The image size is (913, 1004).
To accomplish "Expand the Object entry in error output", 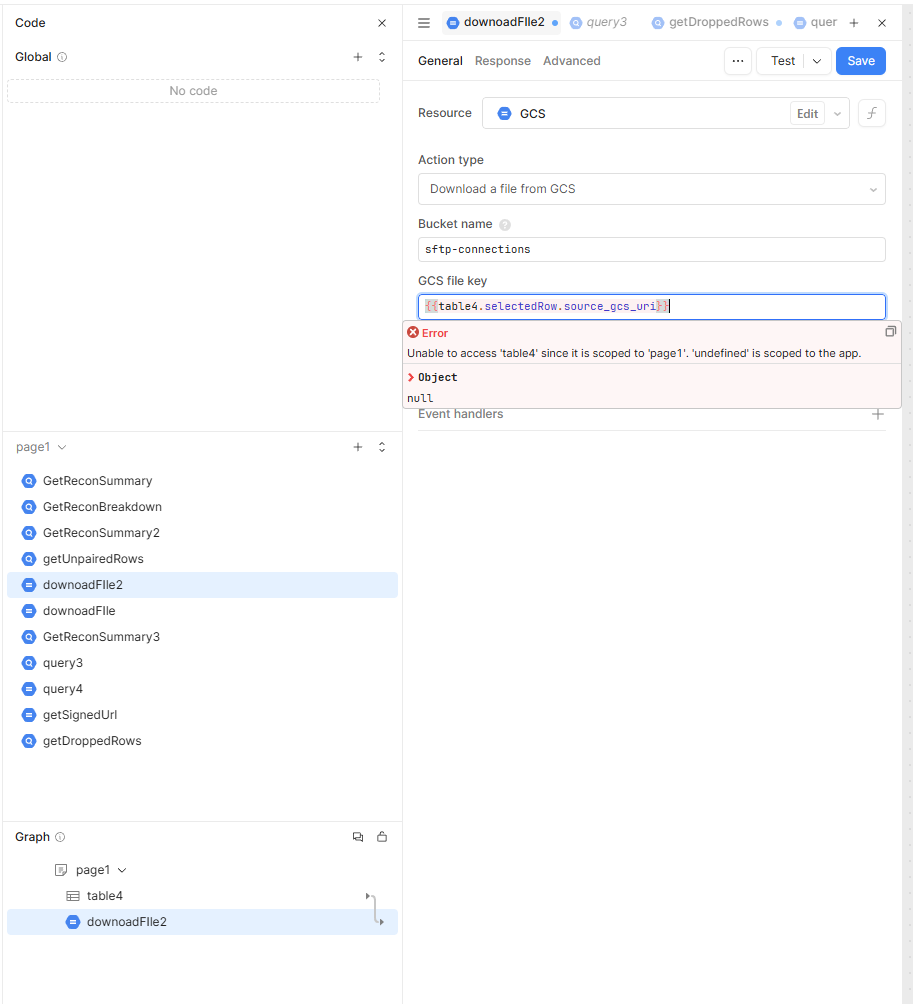I will tap(411, 377).
